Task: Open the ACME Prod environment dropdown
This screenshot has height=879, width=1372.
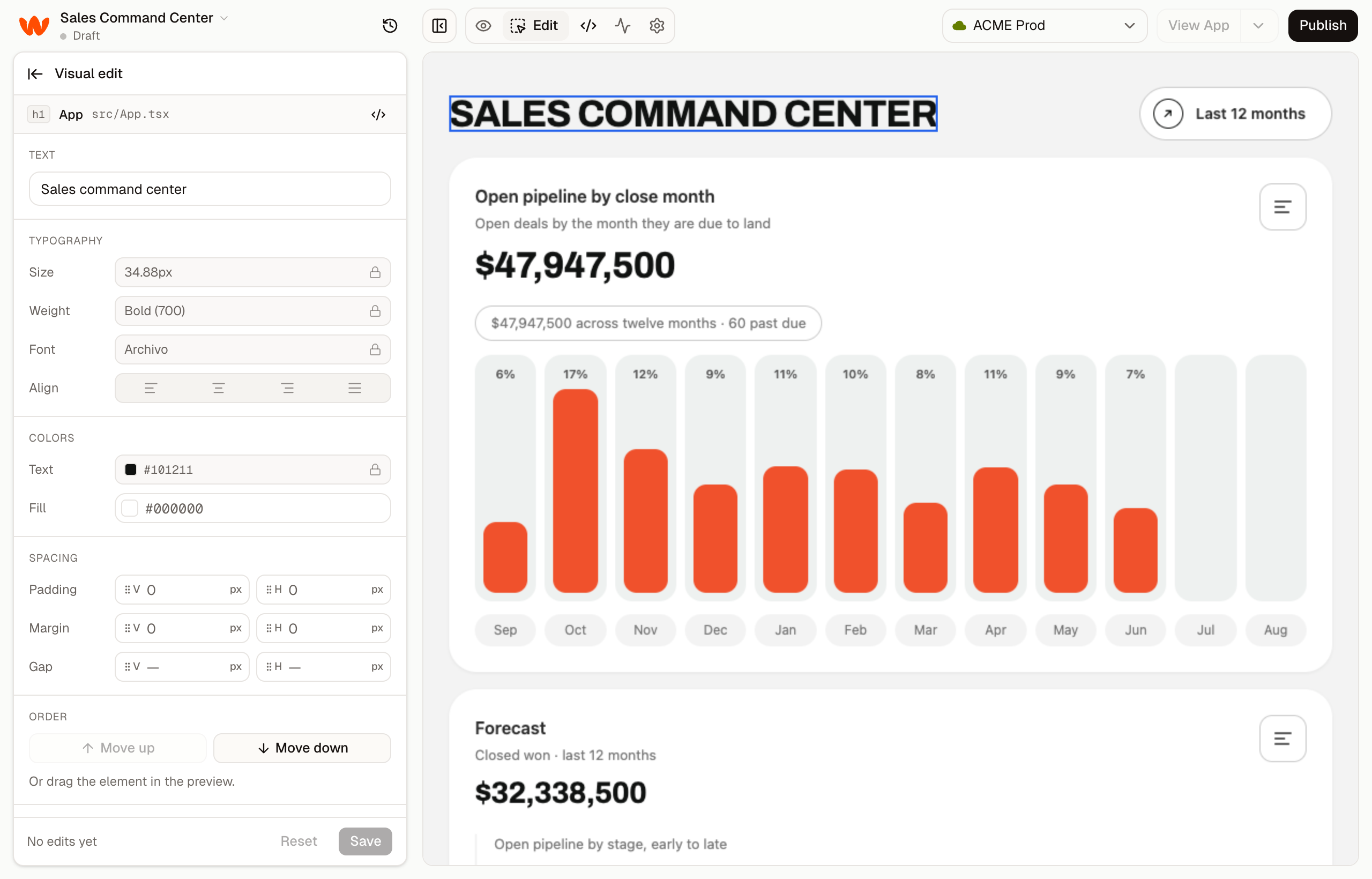Action: (1045, 26)
